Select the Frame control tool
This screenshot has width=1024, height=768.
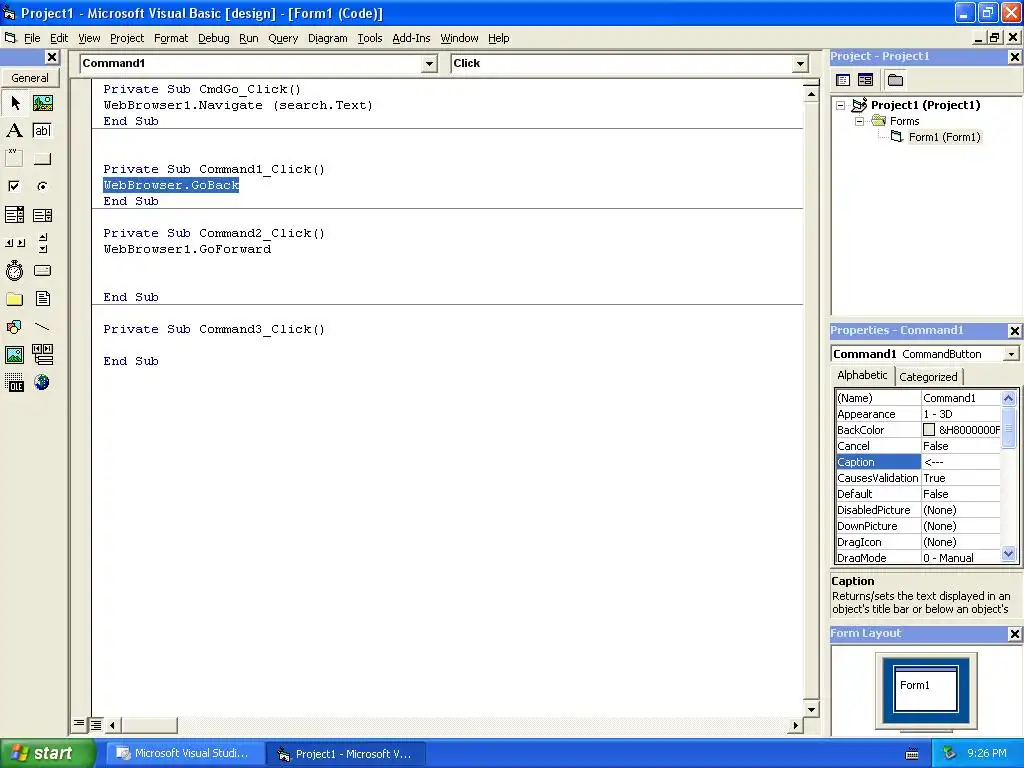pyautogui.click(x=15, y=158)
